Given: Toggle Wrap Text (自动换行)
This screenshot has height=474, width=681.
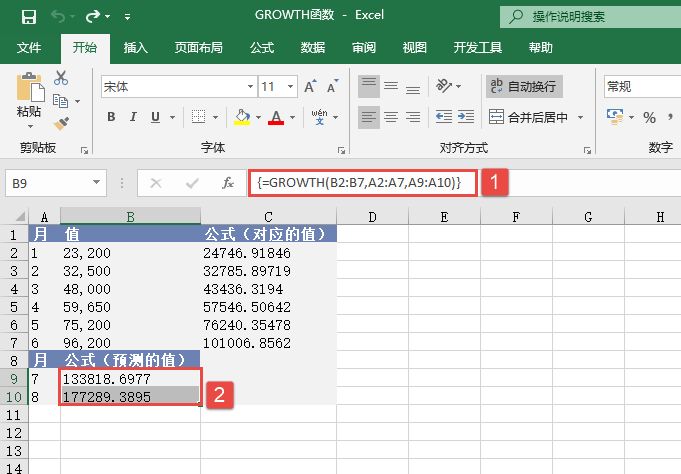Looking at the screenshot, I should (523, 87).
